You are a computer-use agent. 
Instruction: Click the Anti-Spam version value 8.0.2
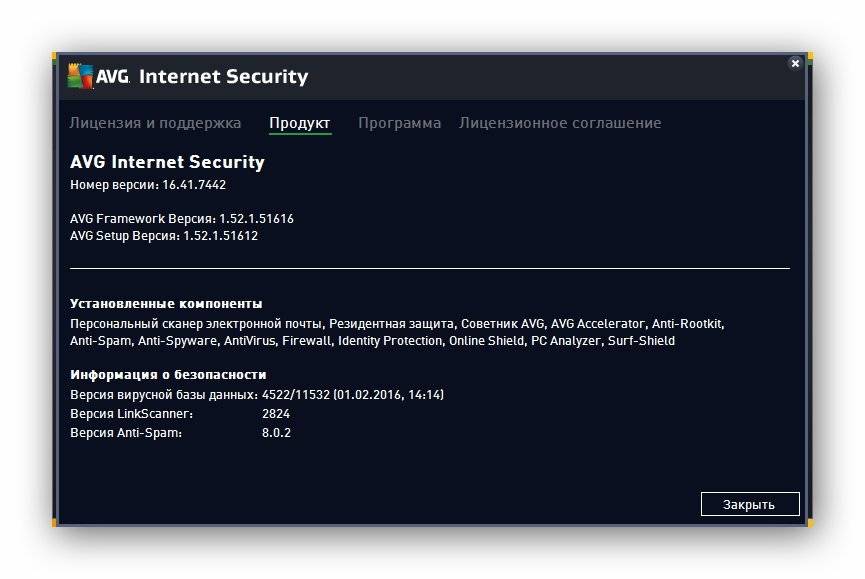276,433
